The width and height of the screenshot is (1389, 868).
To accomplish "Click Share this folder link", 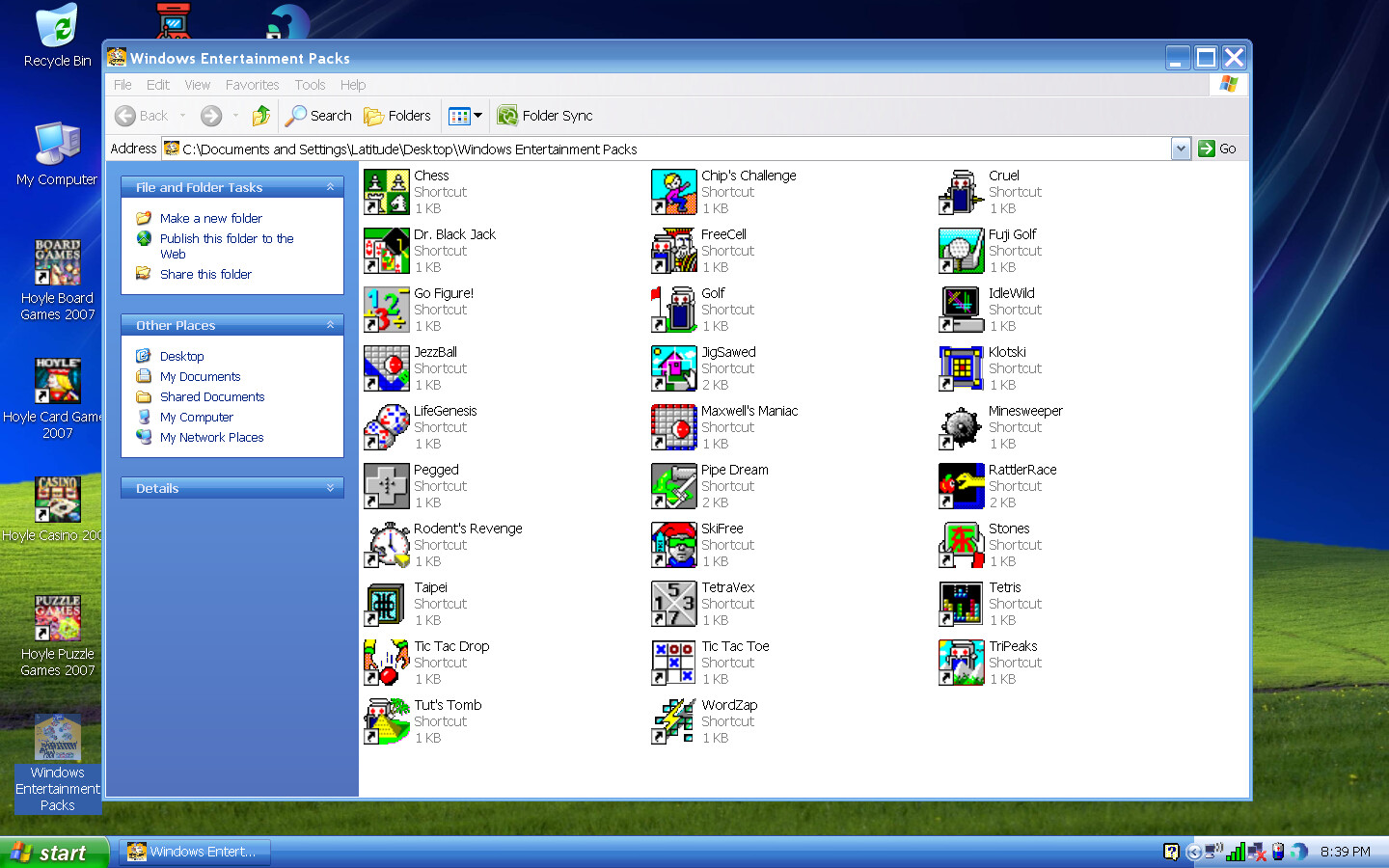I will 205,274.
